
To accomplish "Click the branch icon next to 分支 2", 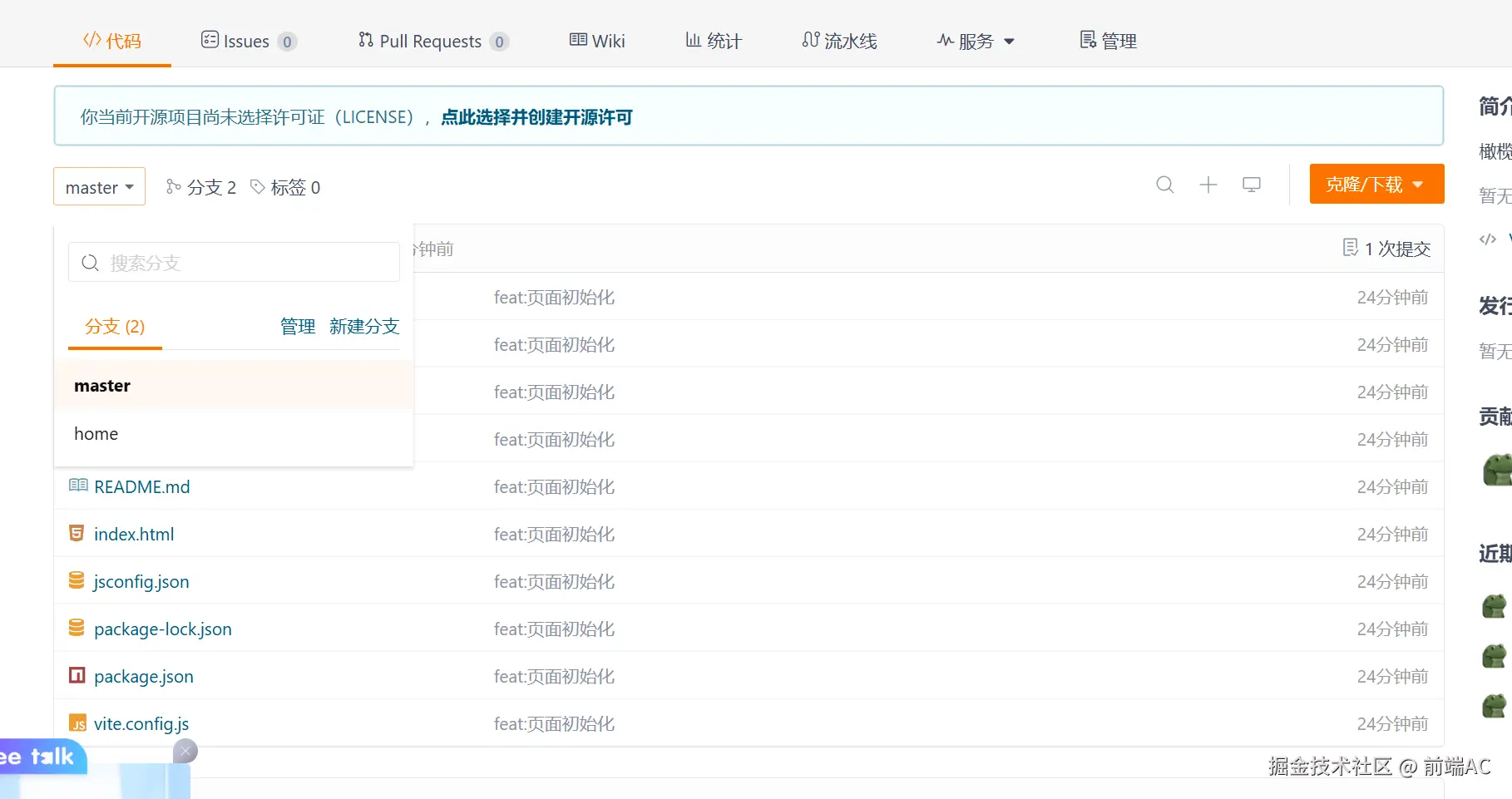I will [173, 187].
